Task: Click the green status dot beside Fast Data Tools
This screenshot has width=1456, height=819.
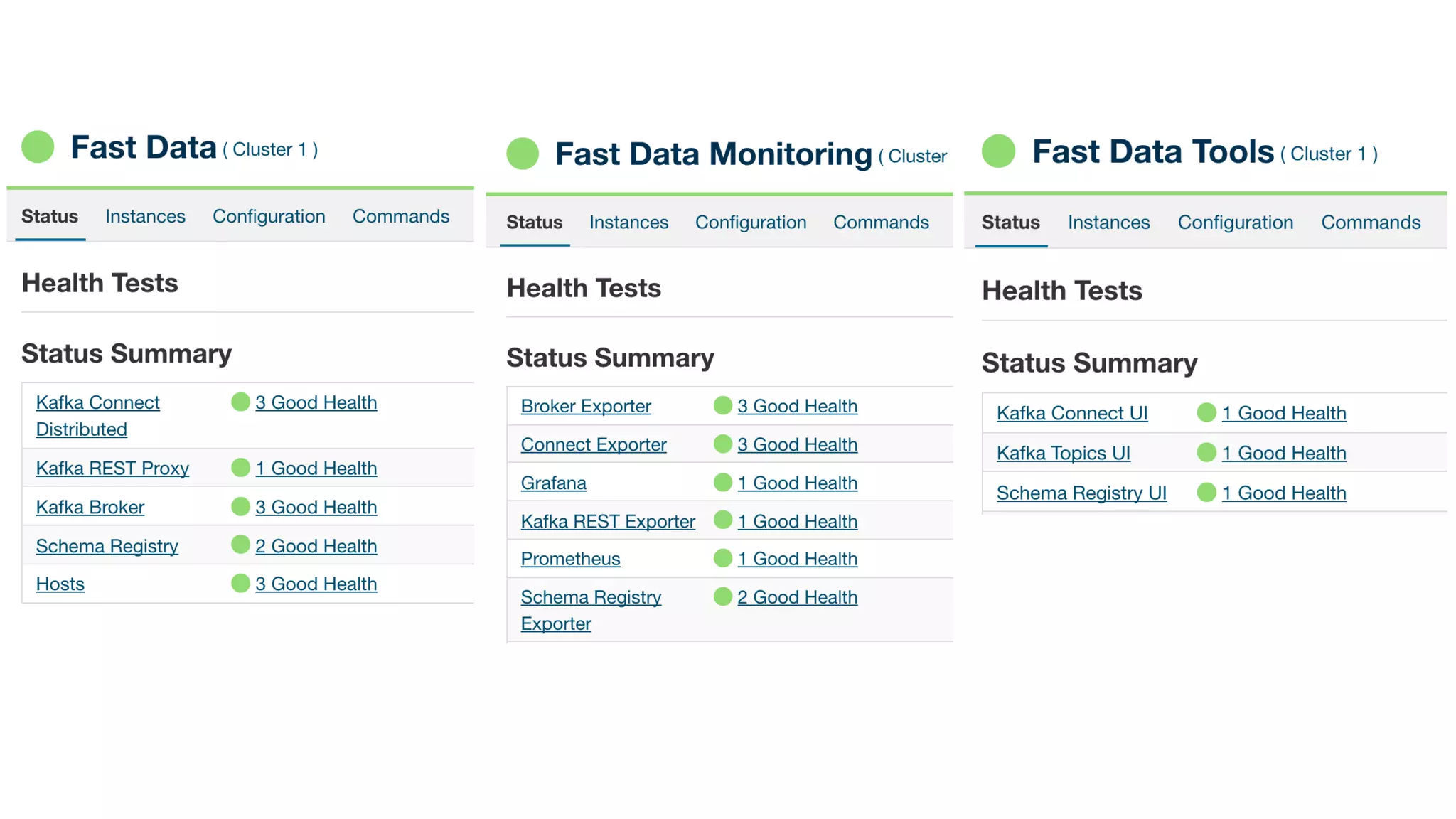Action: (x=998, y=151)
